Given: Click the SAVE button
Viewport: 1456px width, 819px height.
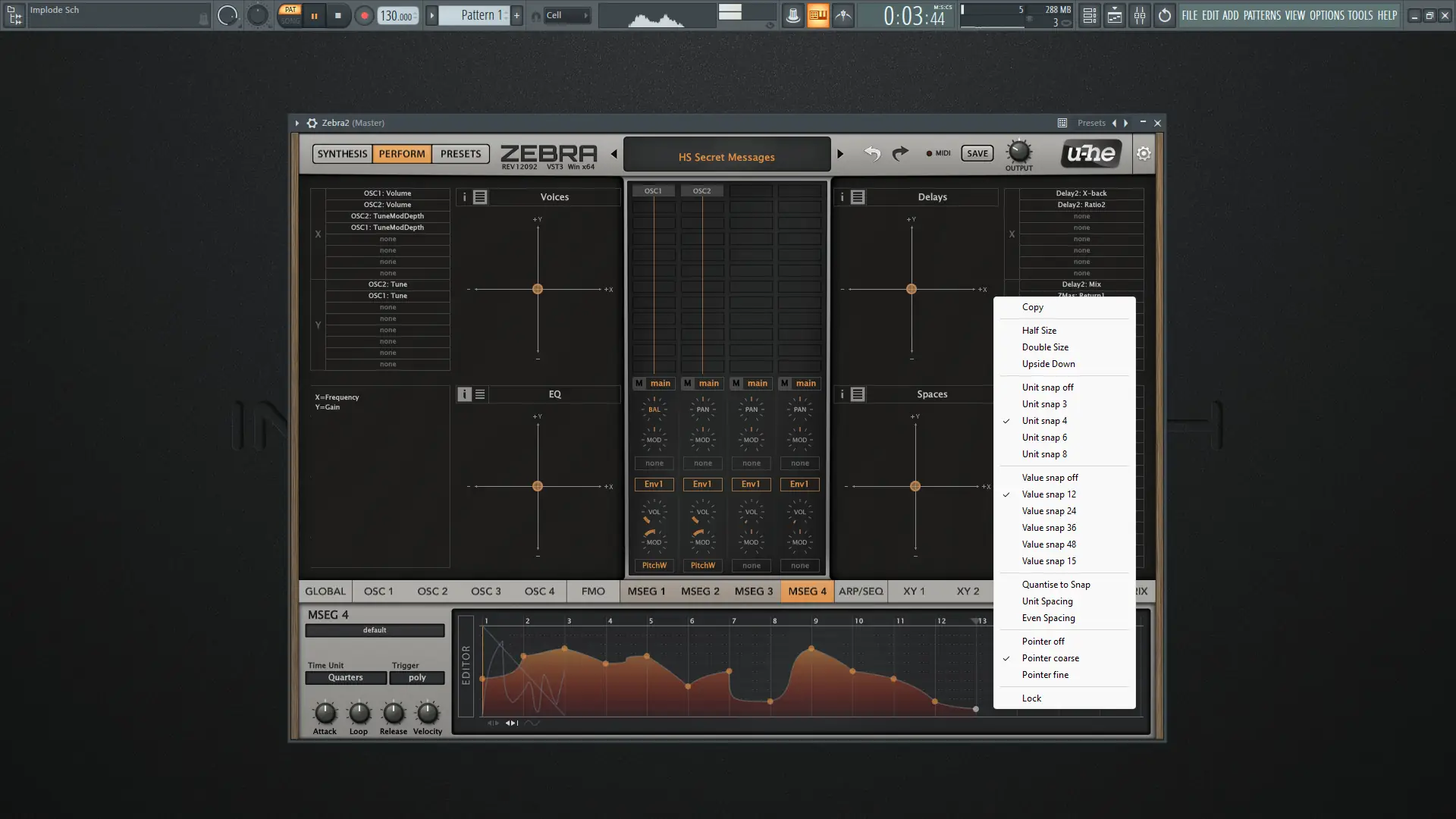Looking at the screenshot, I should 977,153.
